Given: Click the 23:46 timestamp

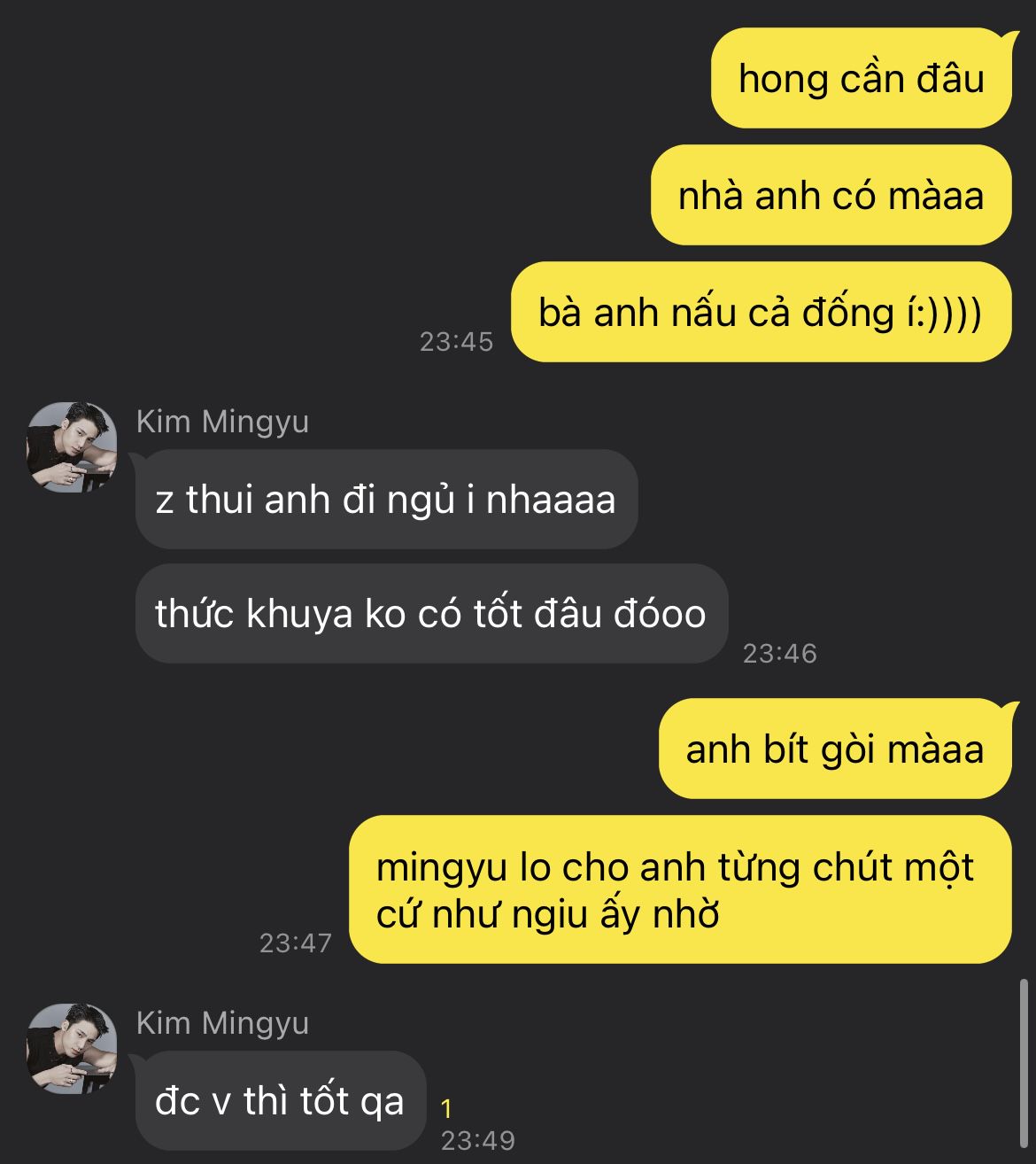Looking at the screenshot, I should click(x=779, y=653).
